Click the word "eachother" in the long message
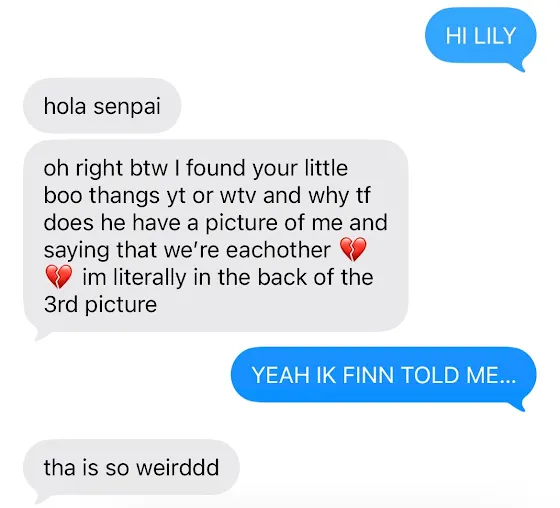Image resolution: width=560 pixels, height=508 pixels. 278,249
